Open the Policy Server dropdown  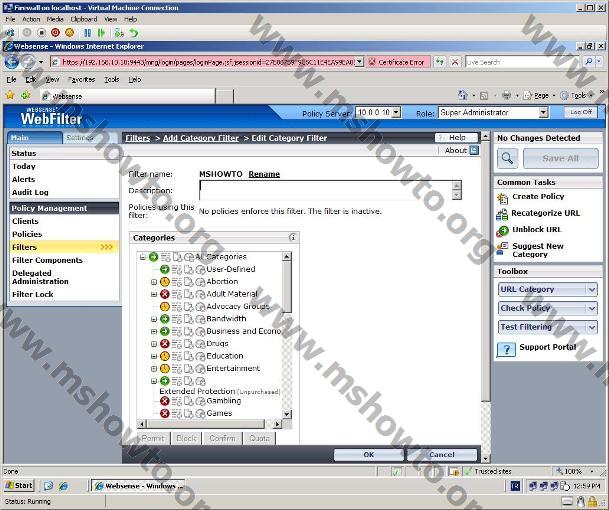[396, 113]
